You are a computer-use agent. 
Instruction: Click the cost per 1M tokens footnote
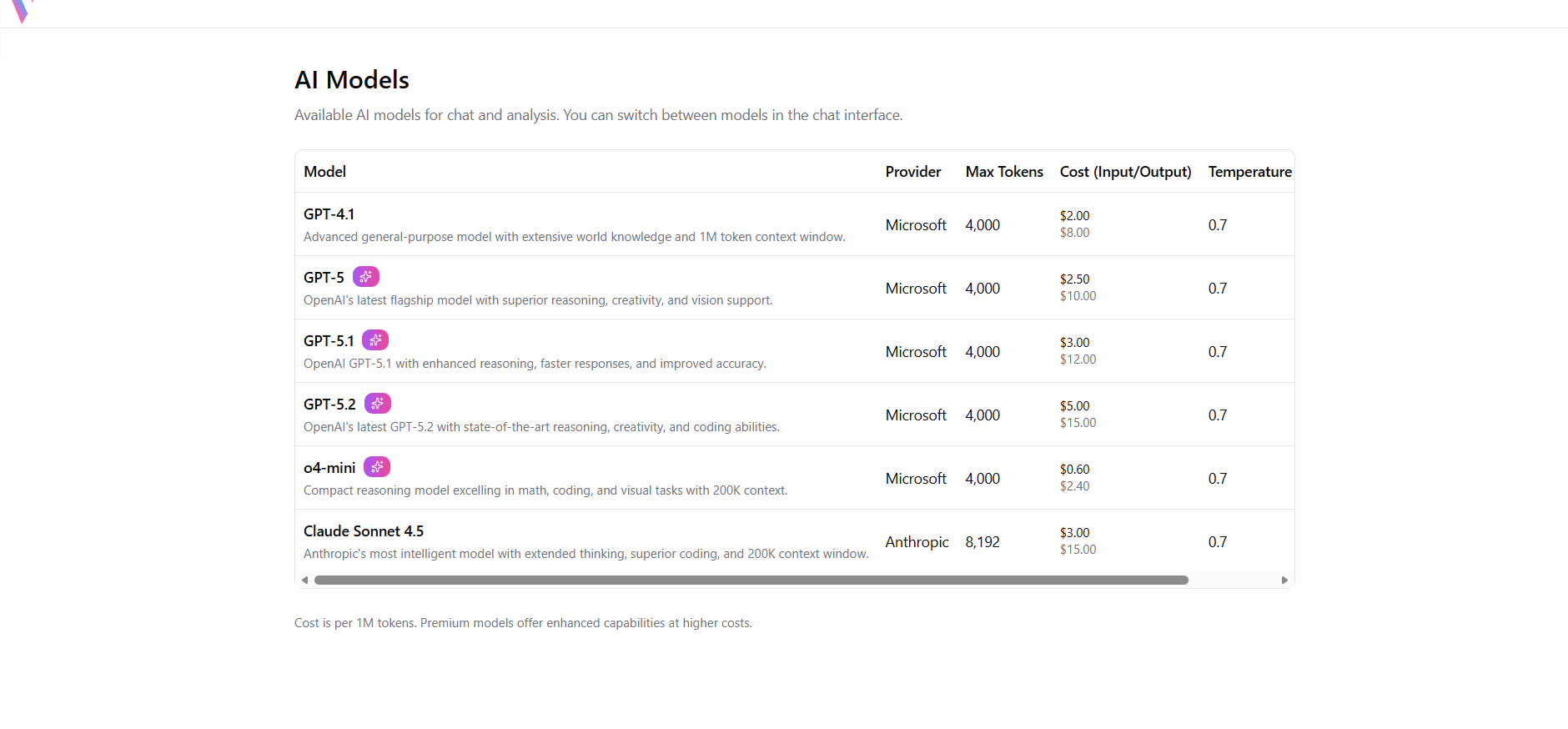(x=523, y=623)
